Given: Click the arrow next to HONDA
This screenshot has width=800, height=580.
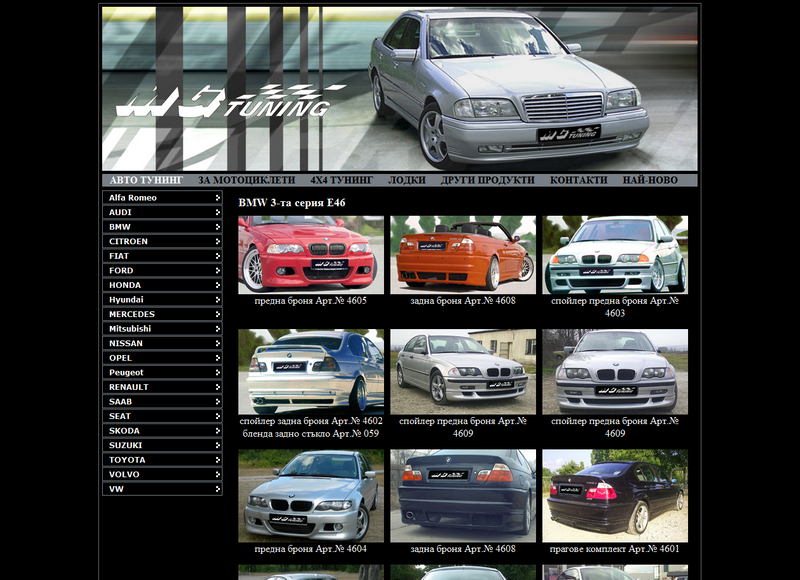Looking at the screenshot, I should pyautogui.click(x=218, y=285).
